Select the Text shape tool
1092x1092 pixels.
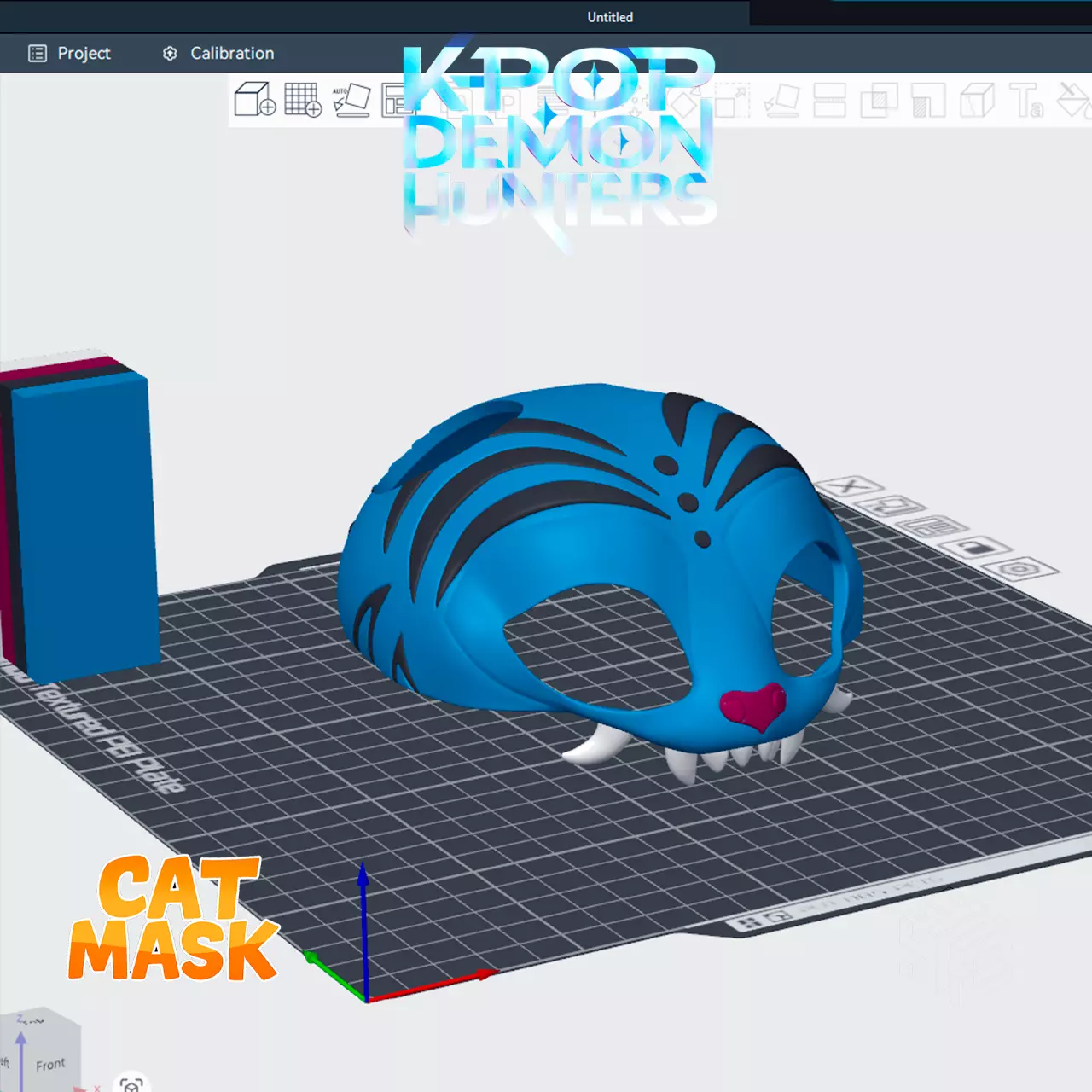tap(1026, 100)
